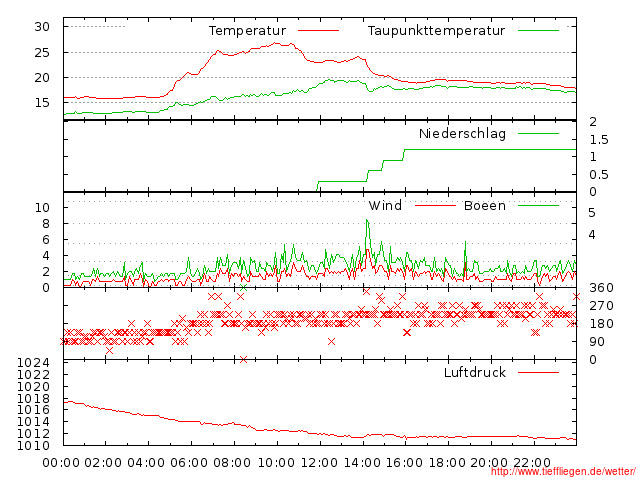The image size is (640, 480).
Task: Click the red wind legend line sample
Action: [435, 205]
